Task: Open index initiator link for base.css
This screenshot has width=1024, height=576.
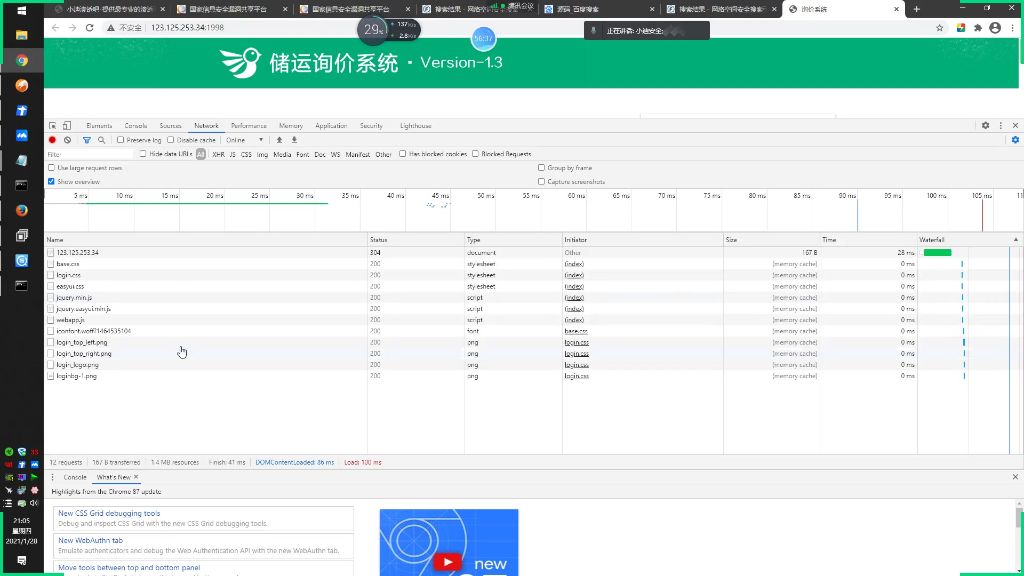Action: pyautogui.click(x=575, y=264)
